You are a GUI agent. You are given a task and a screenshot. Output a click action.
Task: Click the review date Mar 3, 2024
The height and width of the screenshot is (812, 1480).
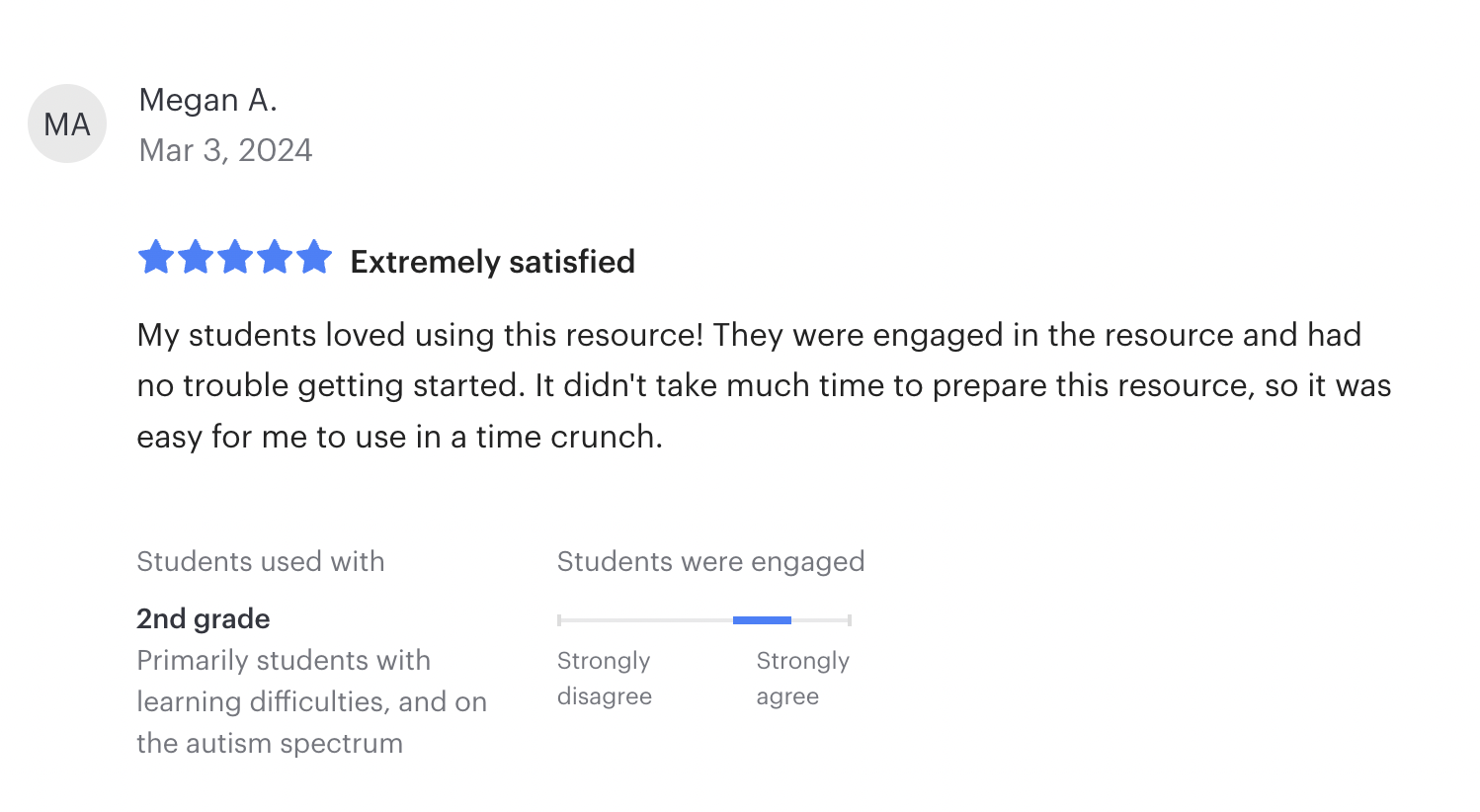(x=225, y=150)
